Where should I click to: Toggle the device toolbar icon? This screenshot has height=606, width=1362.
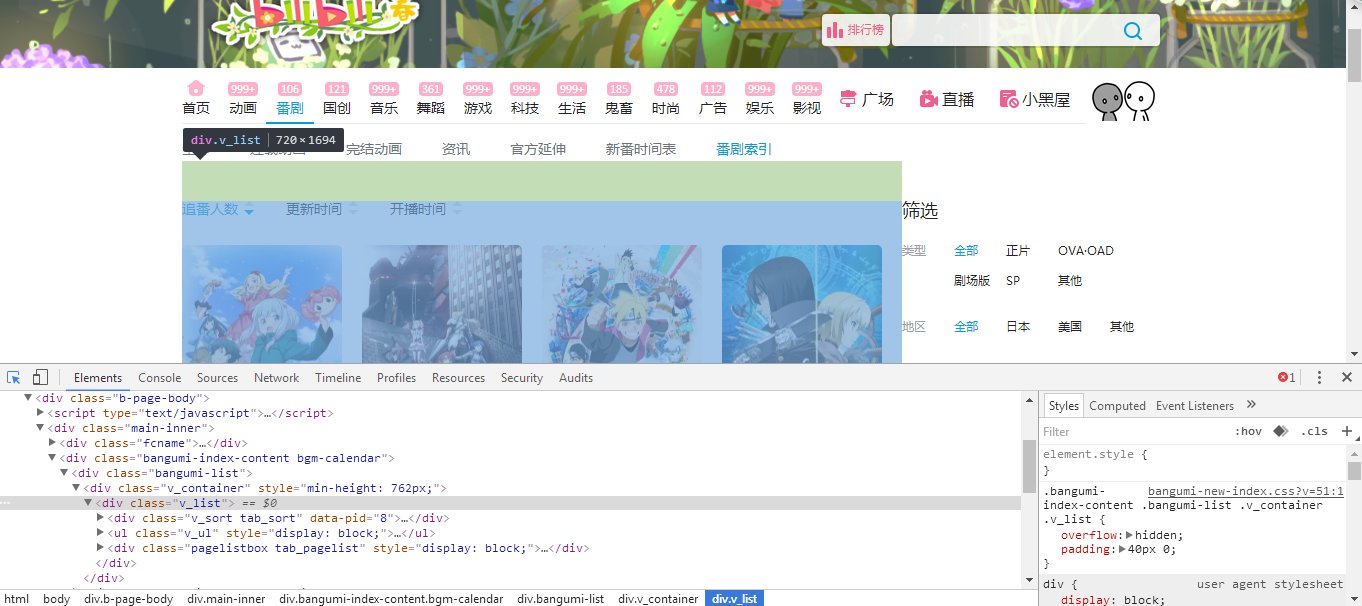40,377
